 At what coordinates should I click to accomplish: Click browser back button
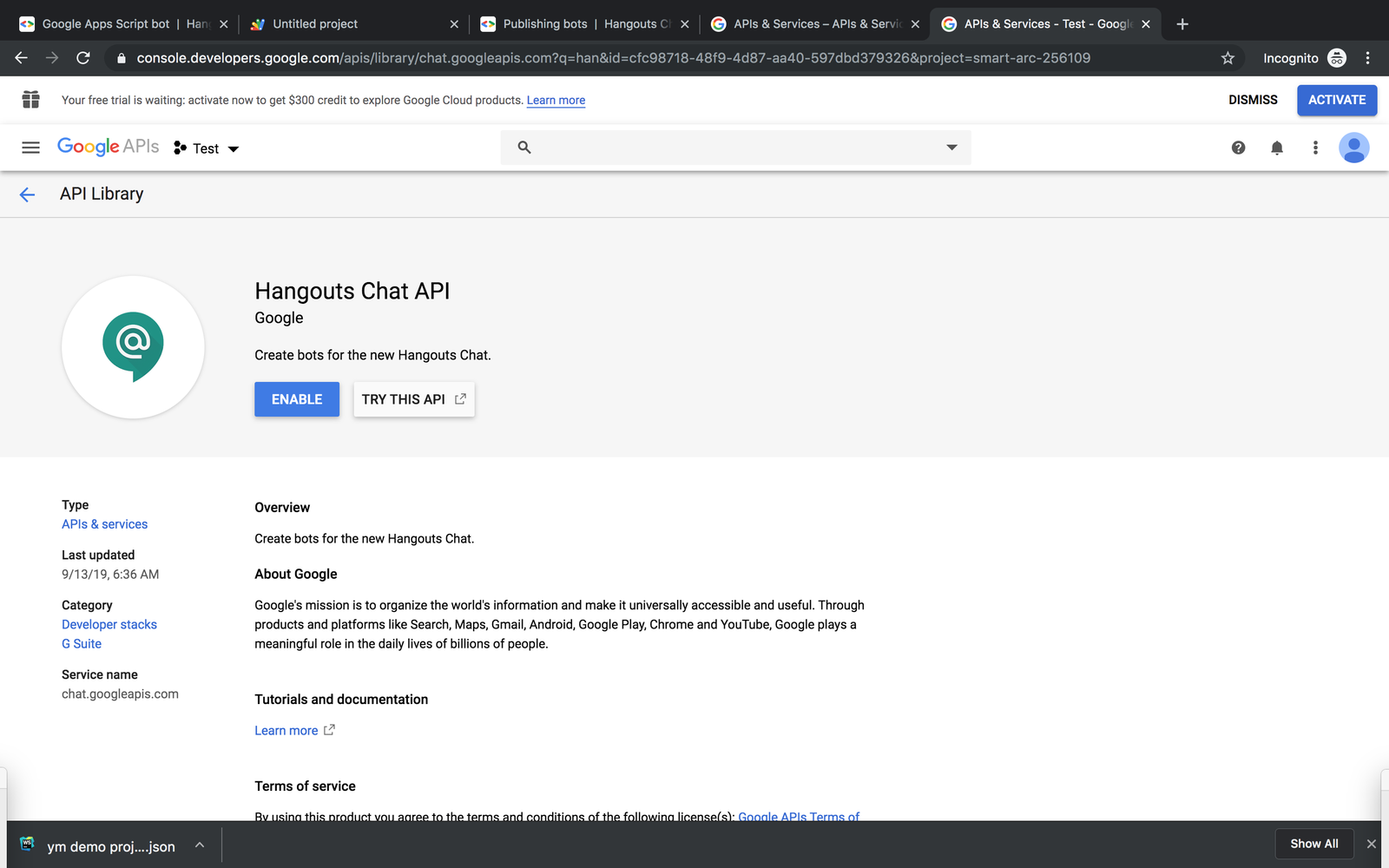(x=22, y=58)
